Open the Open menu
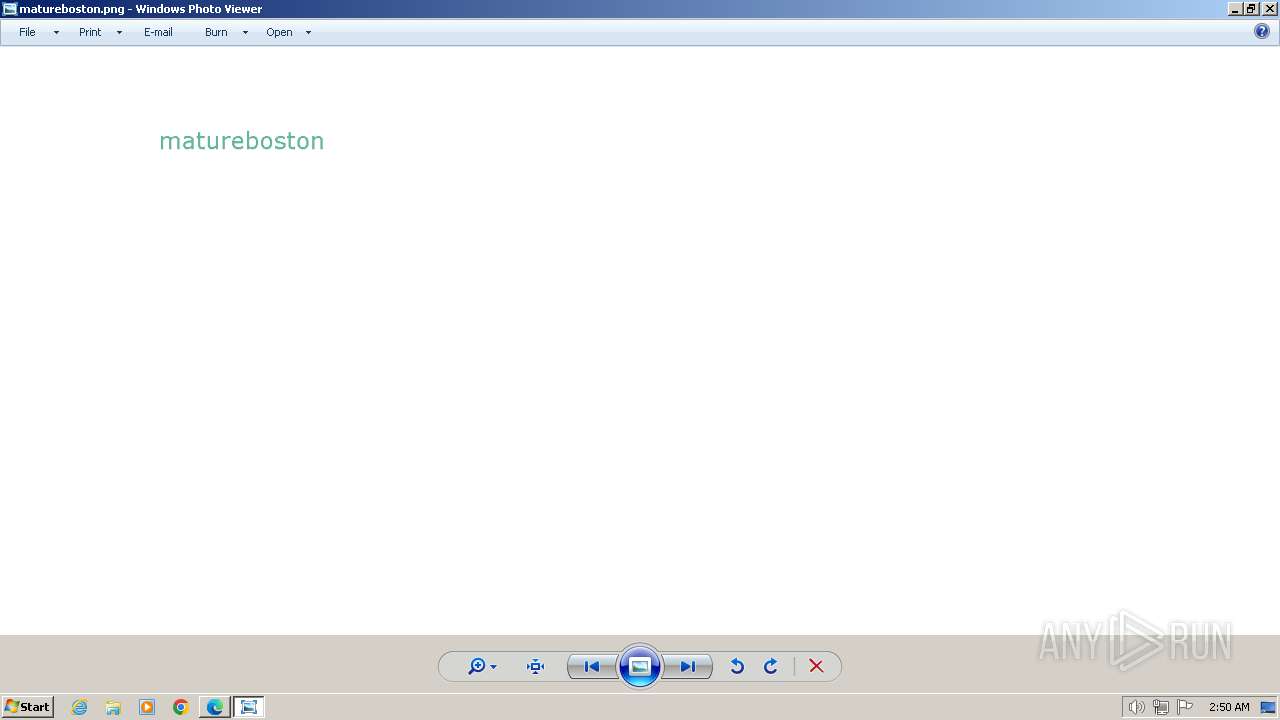This screenshot has height=720, width=1280. coord(279,32)
